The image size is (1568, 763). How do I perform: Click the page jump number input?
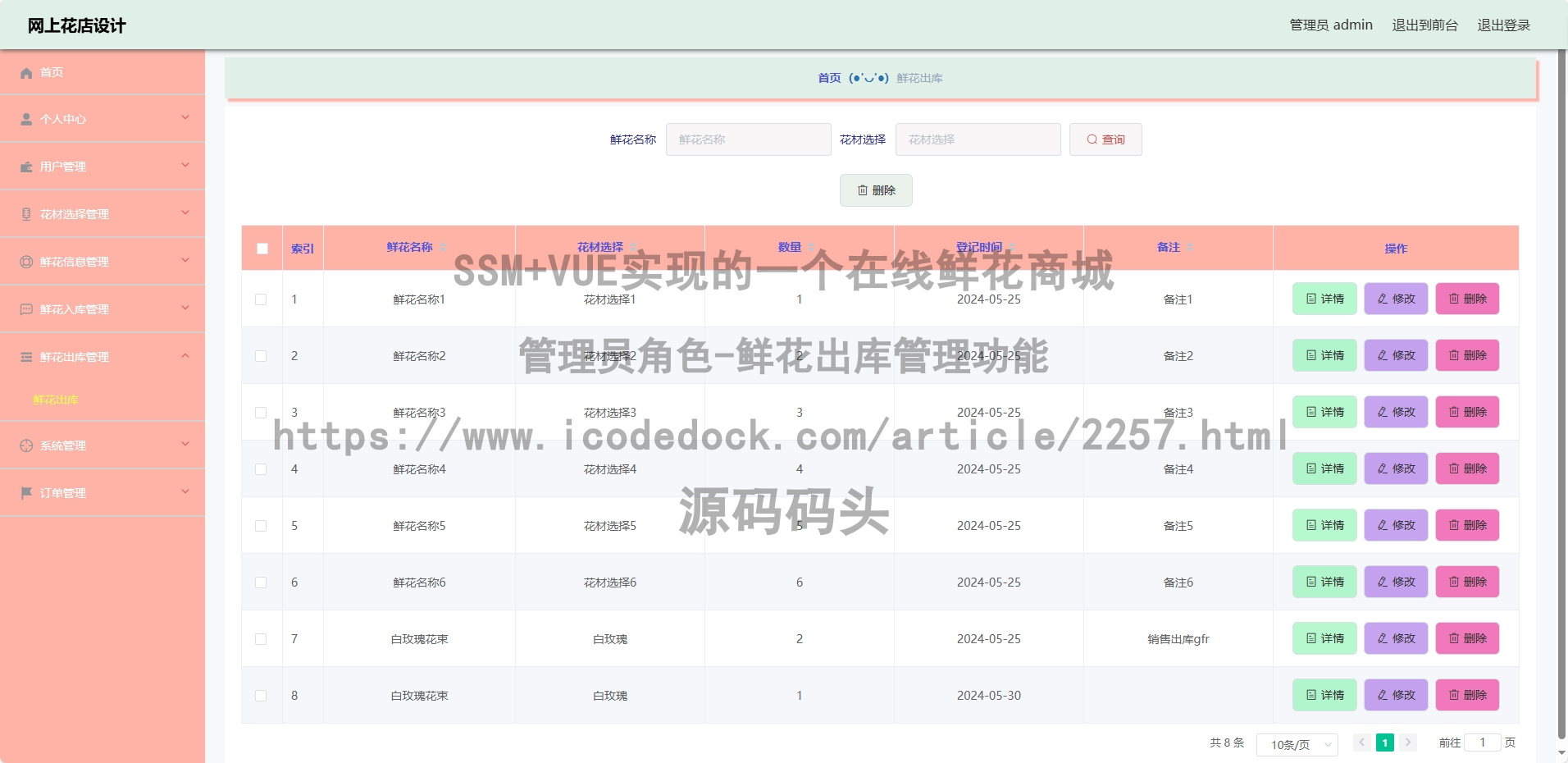click(x=1483, y=742)
